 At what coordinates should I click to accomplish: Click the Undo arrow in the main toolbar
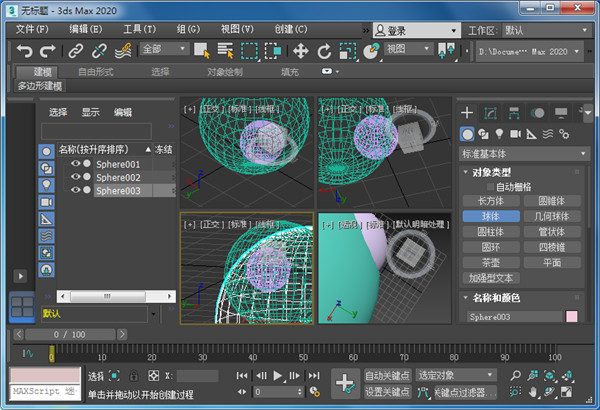click(24, 50)
